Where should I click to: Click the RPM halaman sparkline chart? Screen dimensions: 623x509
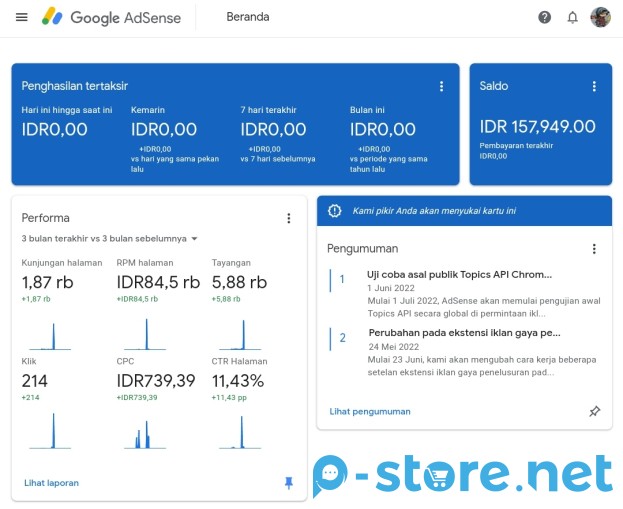click(x=145, y=334)
